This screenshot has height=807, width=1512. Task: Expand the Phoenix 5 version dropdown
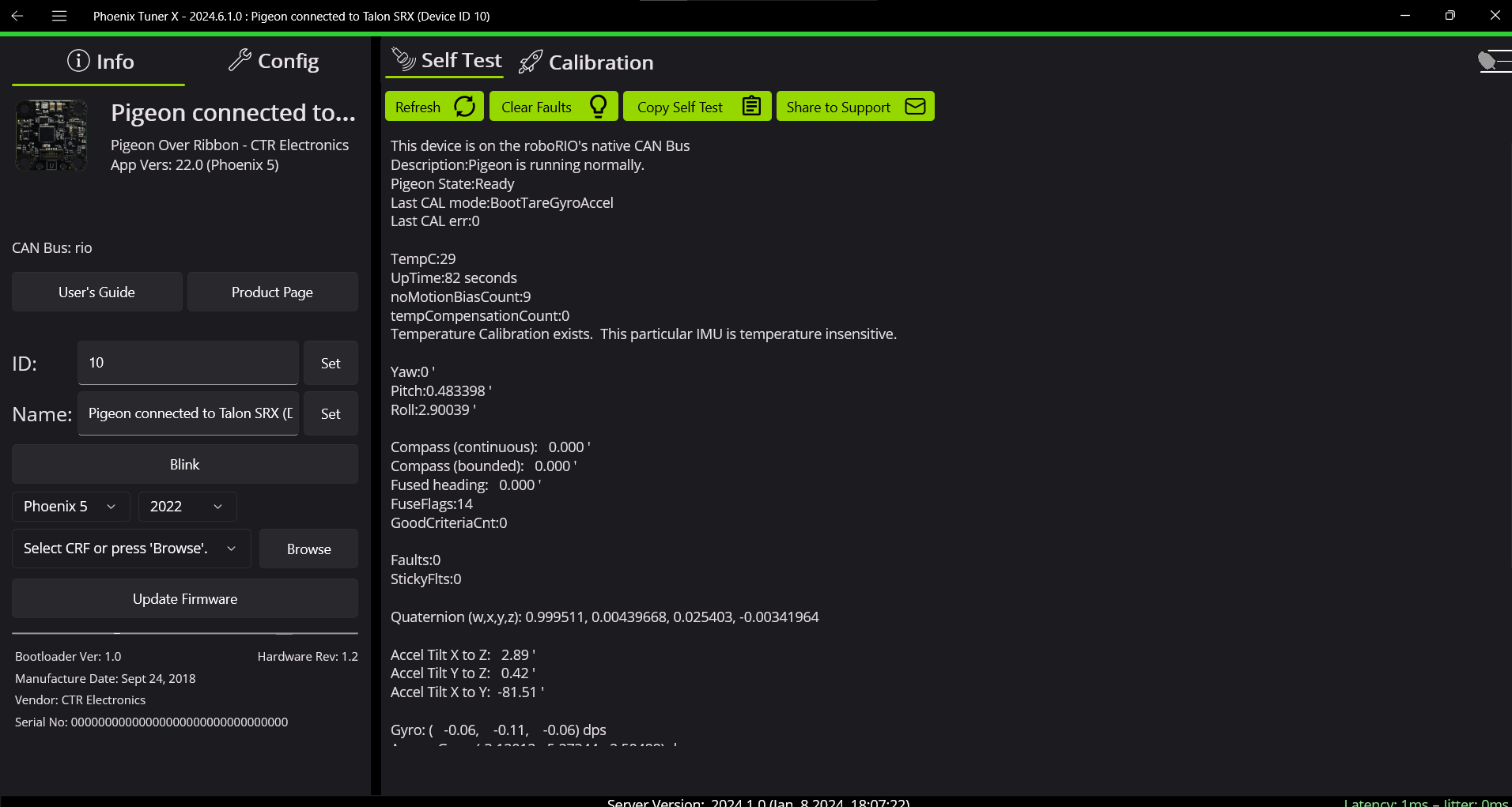pyautogui.click(x=70, y=507)
